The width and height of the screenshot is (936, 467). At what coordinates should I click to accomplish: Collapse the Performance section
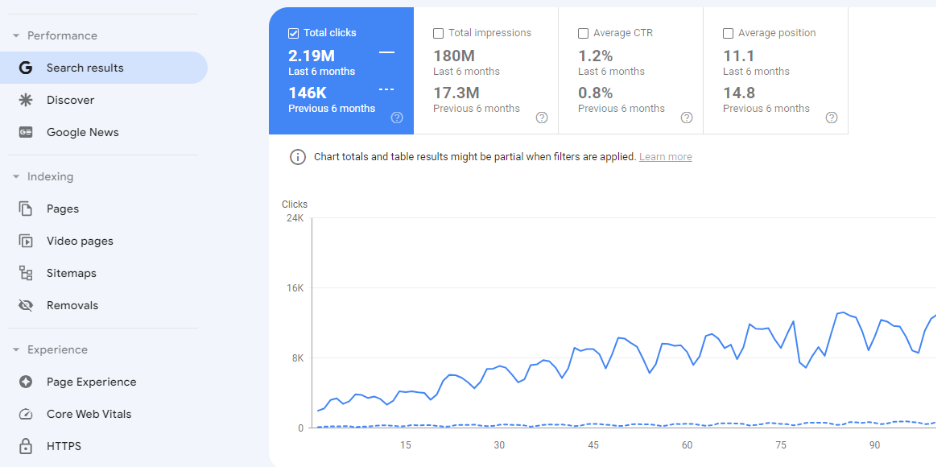point(16,36)
